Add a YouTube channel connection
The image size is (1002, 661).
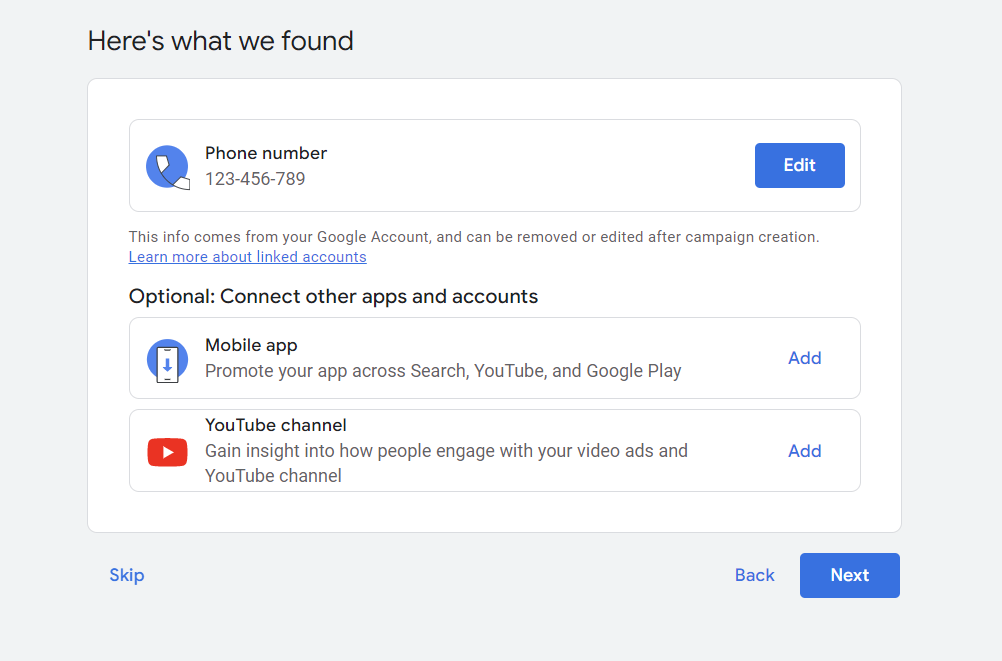[804, 451]
